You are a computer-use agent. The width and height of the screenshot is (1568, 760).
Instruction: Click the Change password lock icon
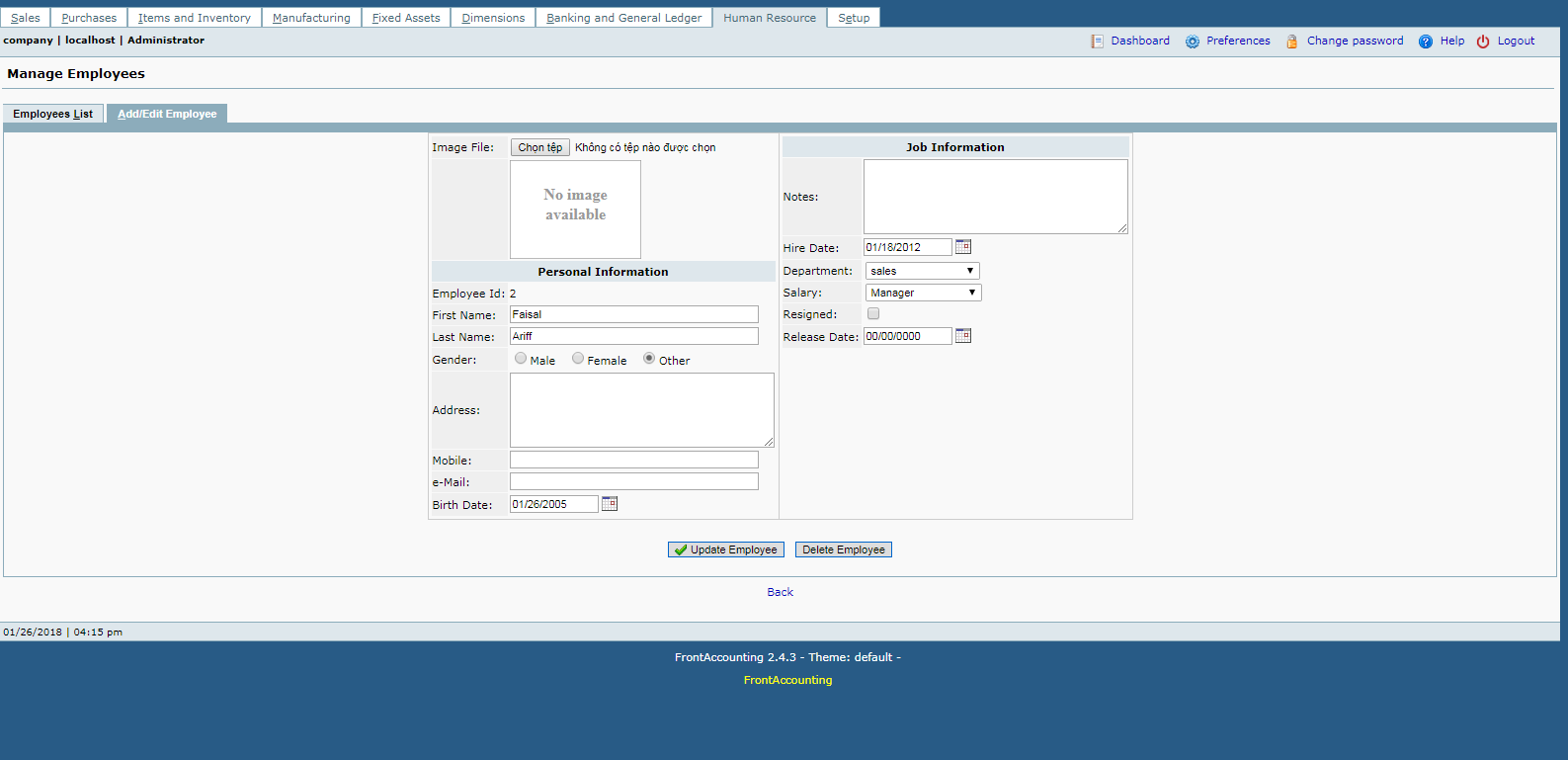pos(1291,42)
